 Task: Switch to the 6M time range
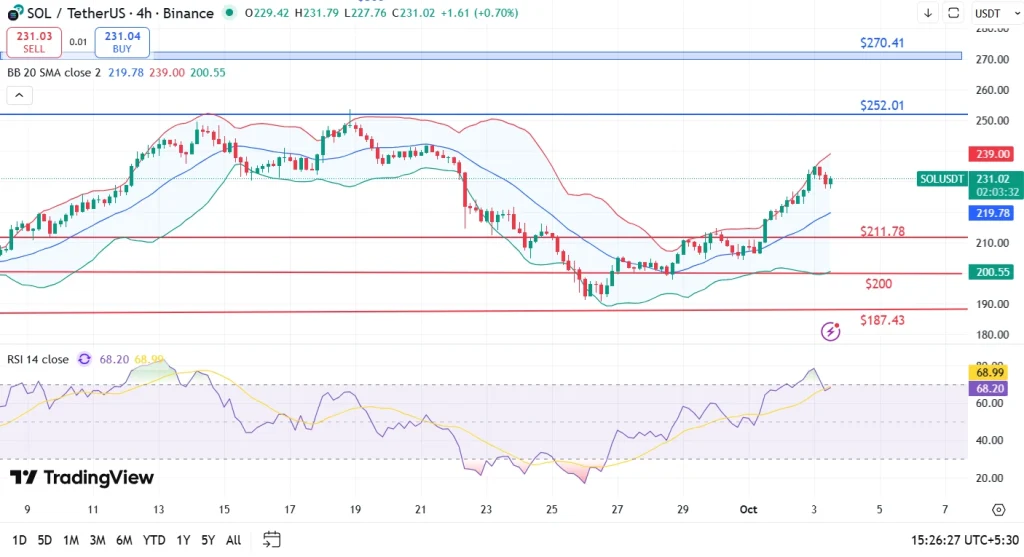[x=124, y=540]
